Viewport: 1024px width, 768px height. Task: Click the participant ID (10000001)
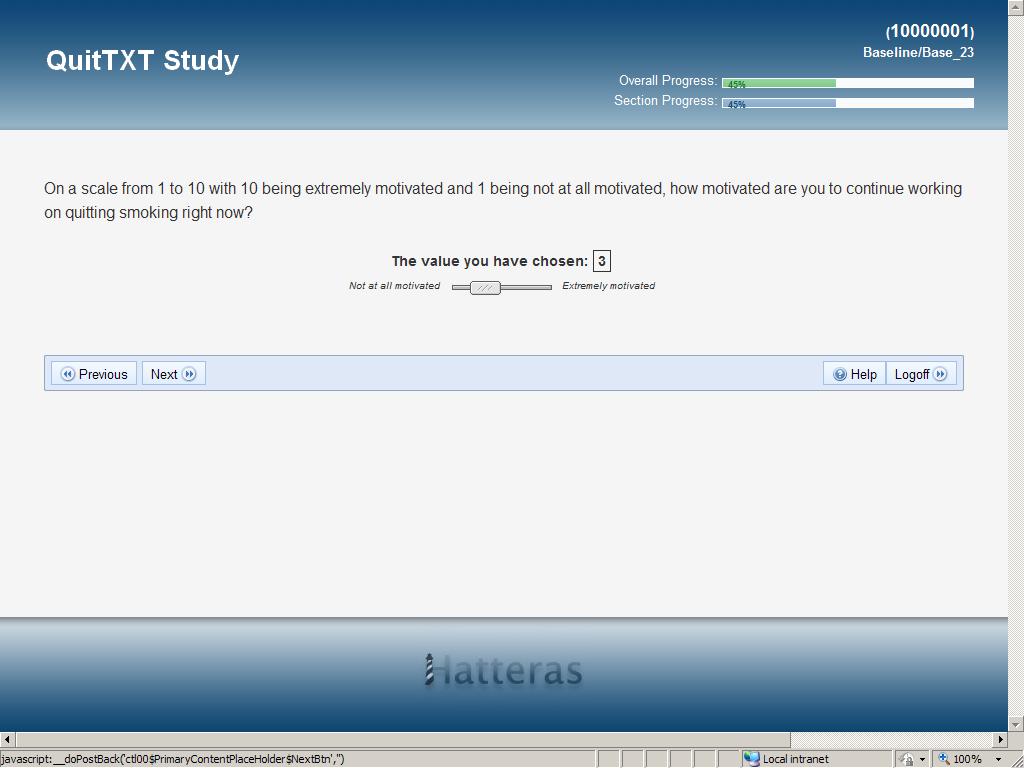tap(929, 31)
